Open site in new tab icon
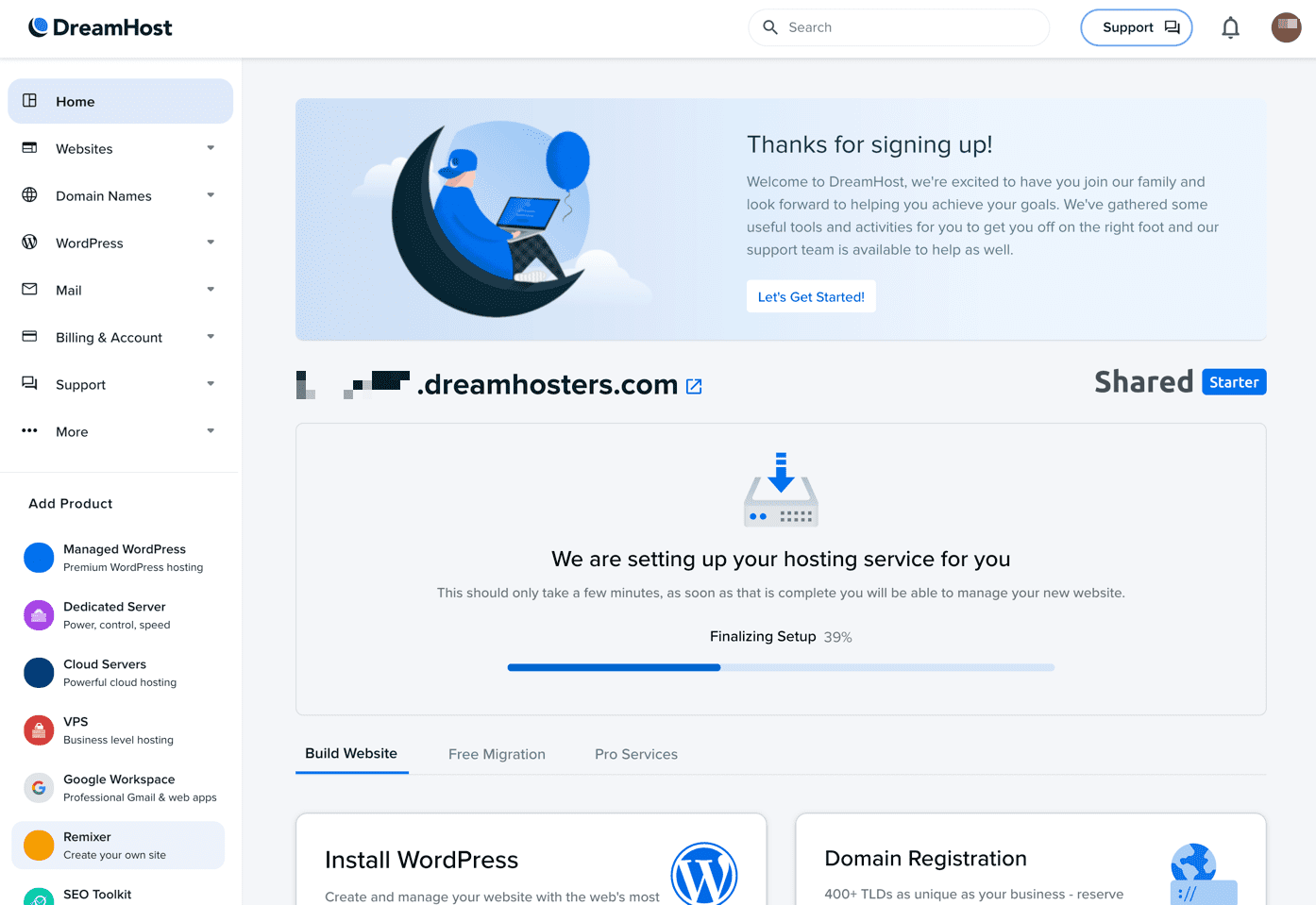This screenshot has height=905, width=1316. [x=694, y=386]
